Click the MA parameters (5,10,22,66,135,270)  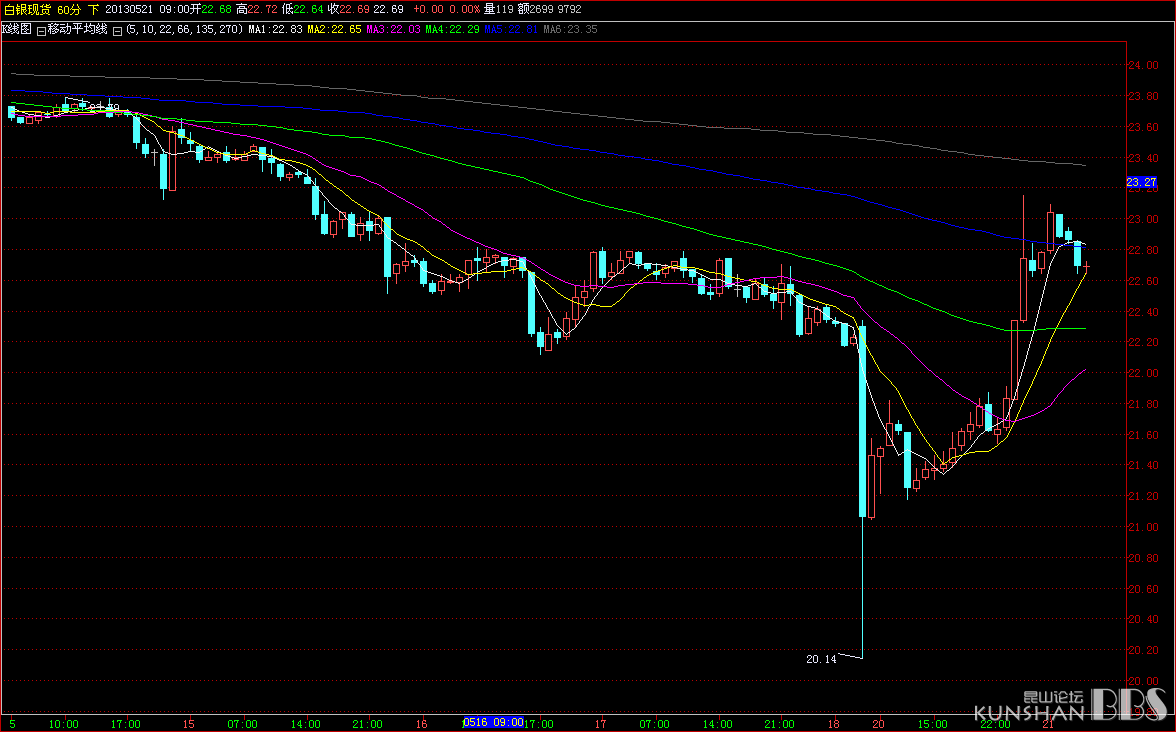(184, 29)
